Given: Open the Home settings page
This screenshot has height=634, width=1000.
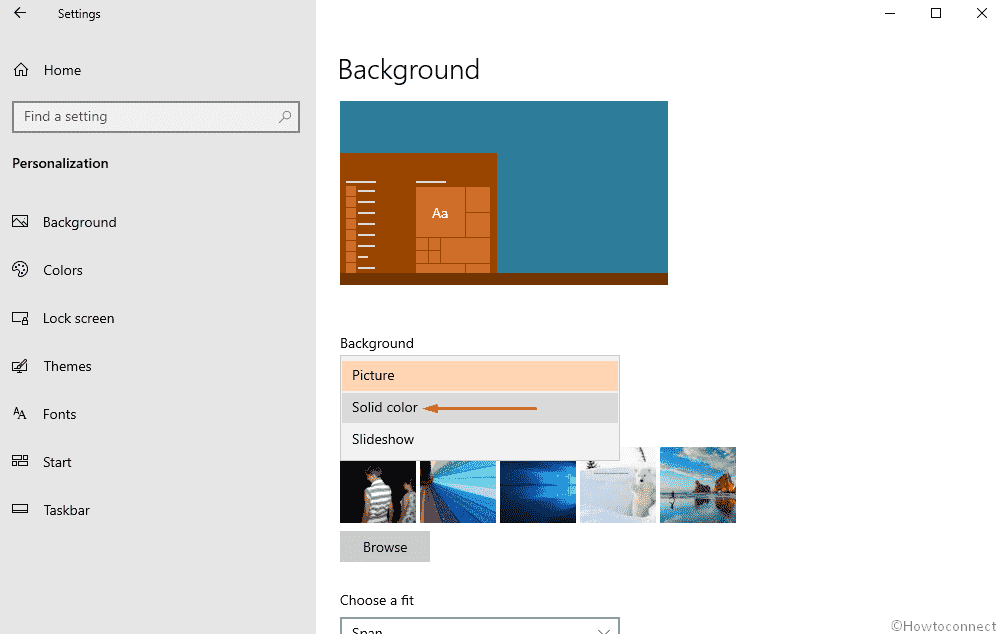Looking at the screenshot, I should coord(62,70).
